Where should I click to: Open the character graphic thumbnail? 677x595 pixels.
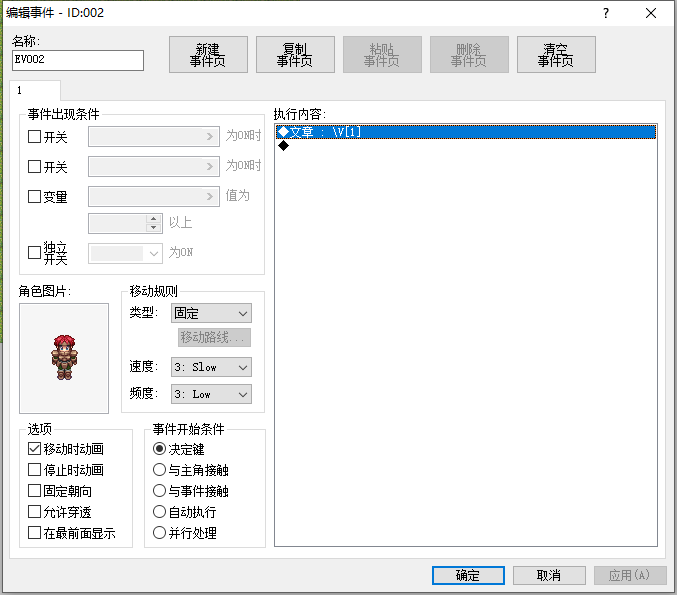click(x=64, y=358)
